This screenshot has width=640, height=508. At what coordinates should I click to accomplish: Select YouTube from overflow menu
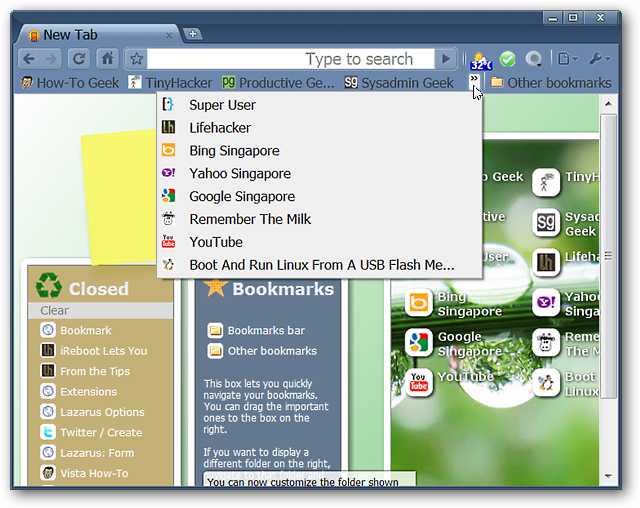click(320, 242)
